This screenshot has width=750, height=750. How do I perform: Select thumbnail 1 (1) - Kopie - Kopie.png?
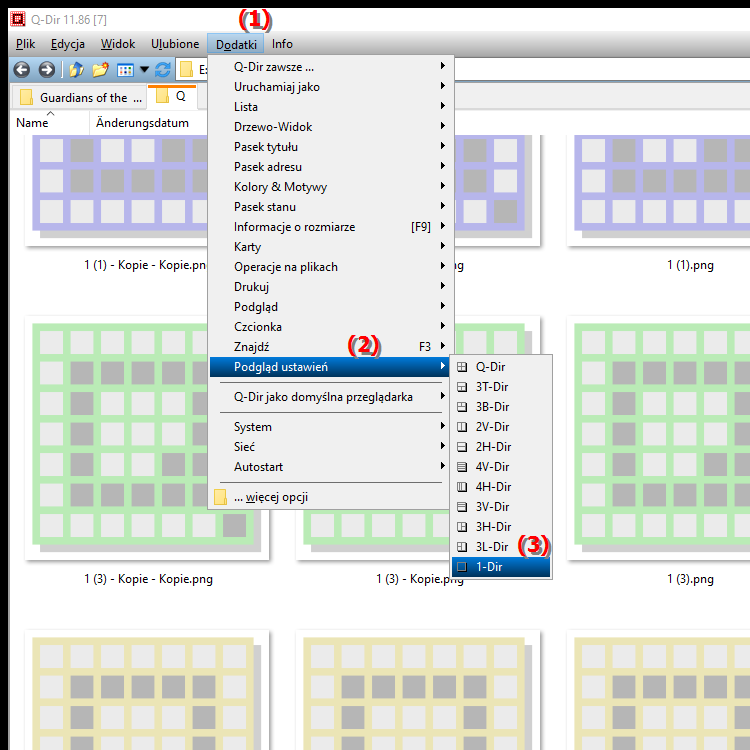[117, 190]
